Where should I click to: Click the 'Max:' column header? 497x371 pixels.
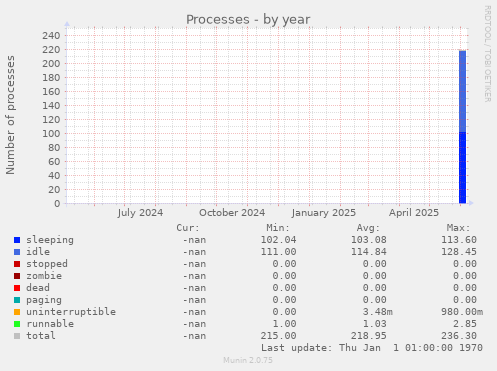(x=459, y=228)
